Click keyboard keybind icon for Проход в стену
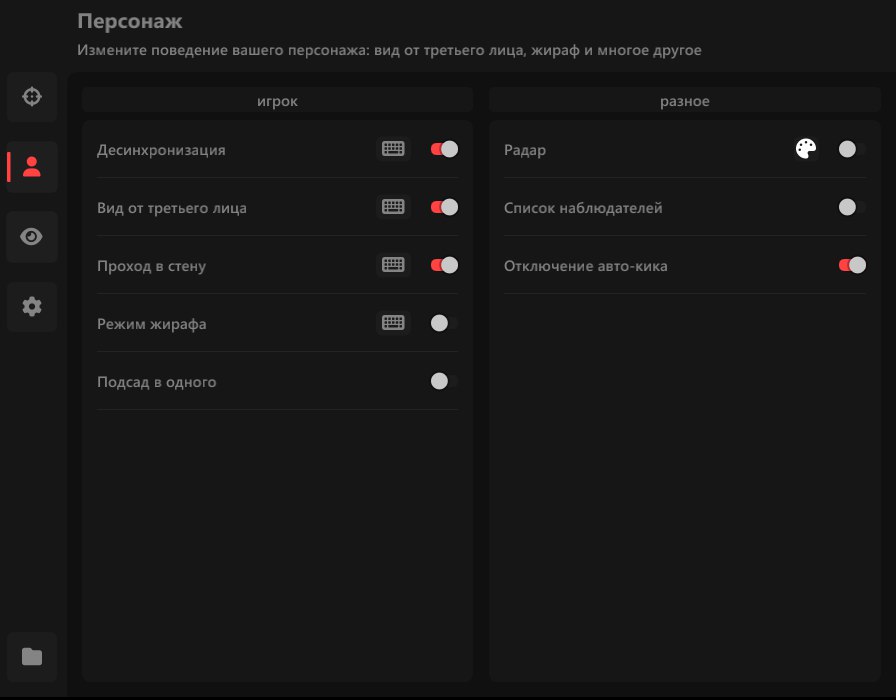The image size is (896, 700). tap(393, 265)
